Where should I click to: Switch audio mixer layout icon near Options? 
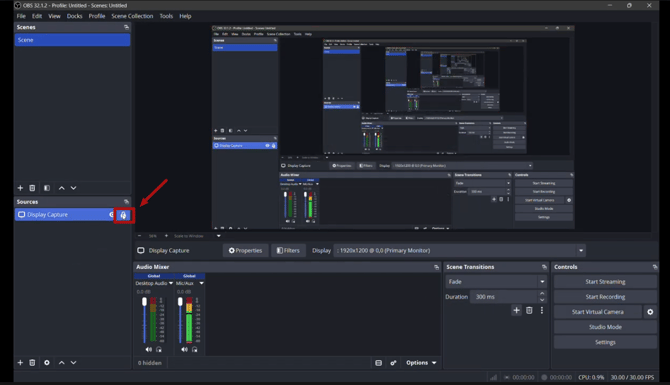pos(379,363)
